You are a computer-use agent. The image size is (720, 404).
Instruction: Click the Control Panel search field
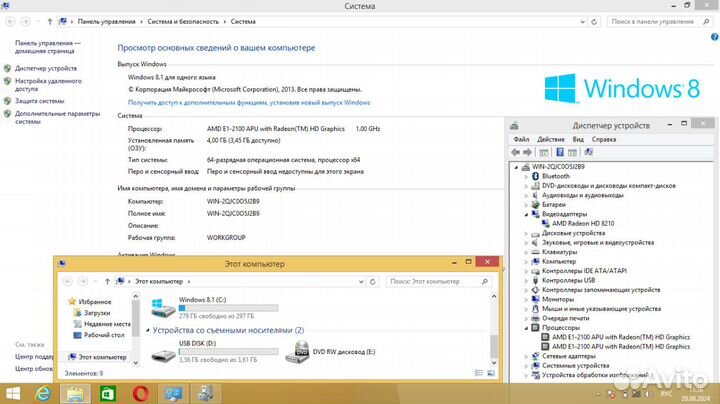click(660, 22)
